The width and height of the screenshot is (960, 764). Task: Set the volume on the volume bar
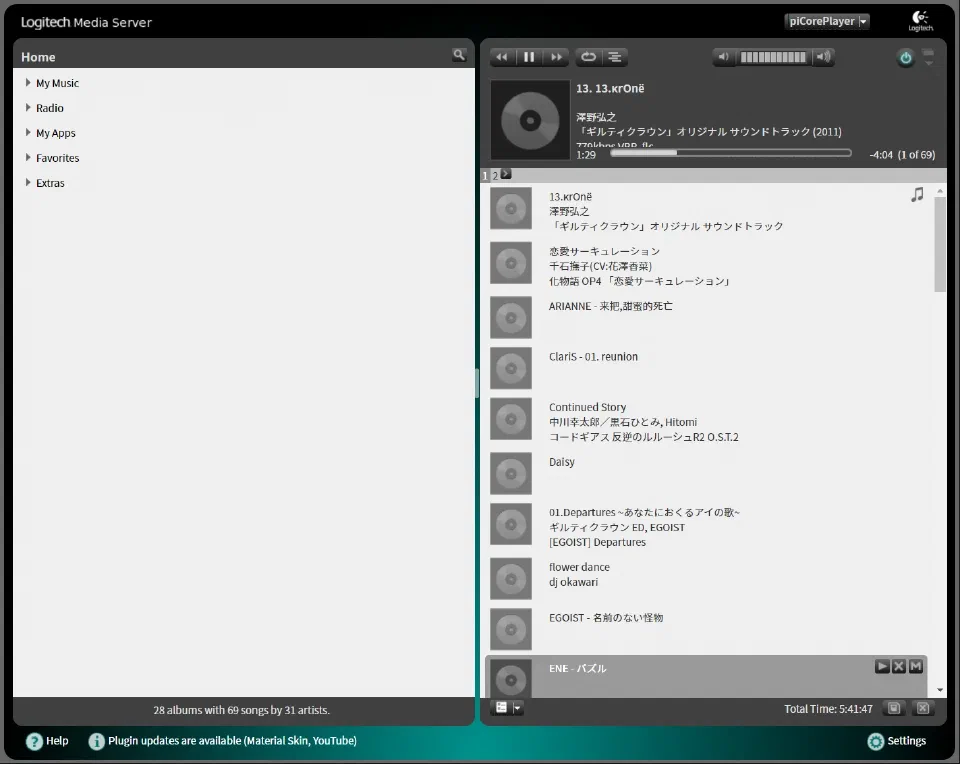coord(773,57)
